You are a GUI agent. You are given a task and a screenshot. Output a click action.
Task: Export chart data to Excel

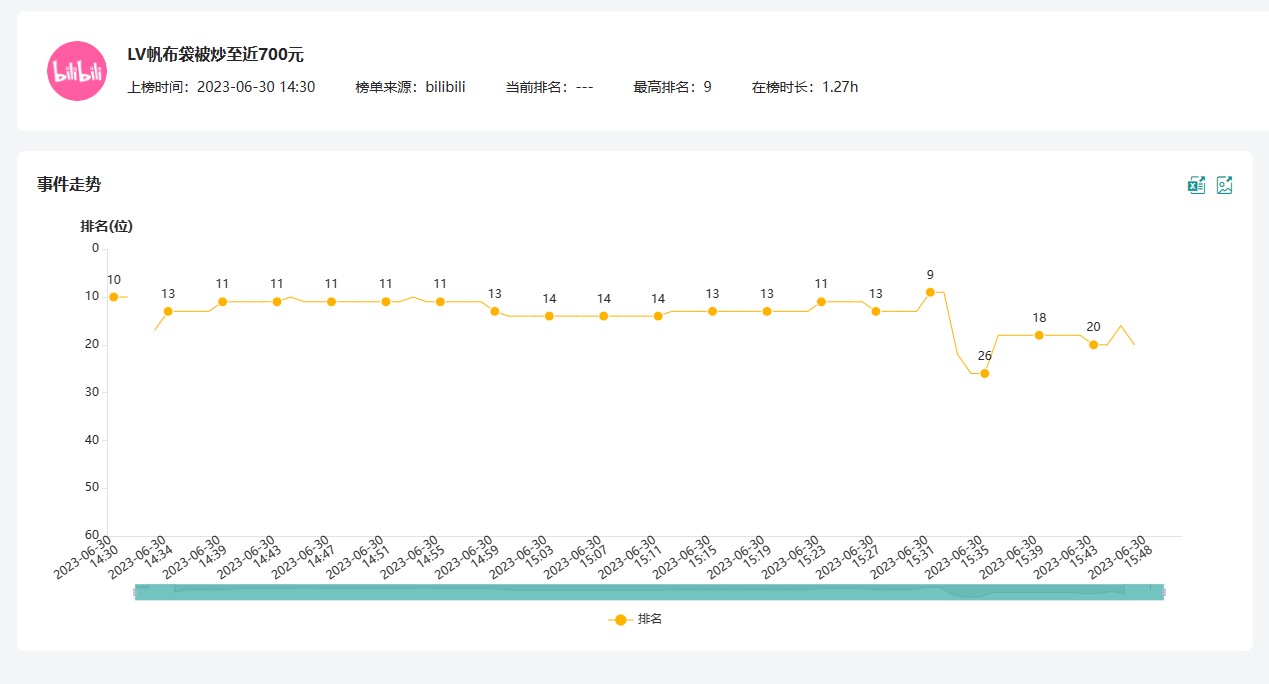pos(1196,185)
